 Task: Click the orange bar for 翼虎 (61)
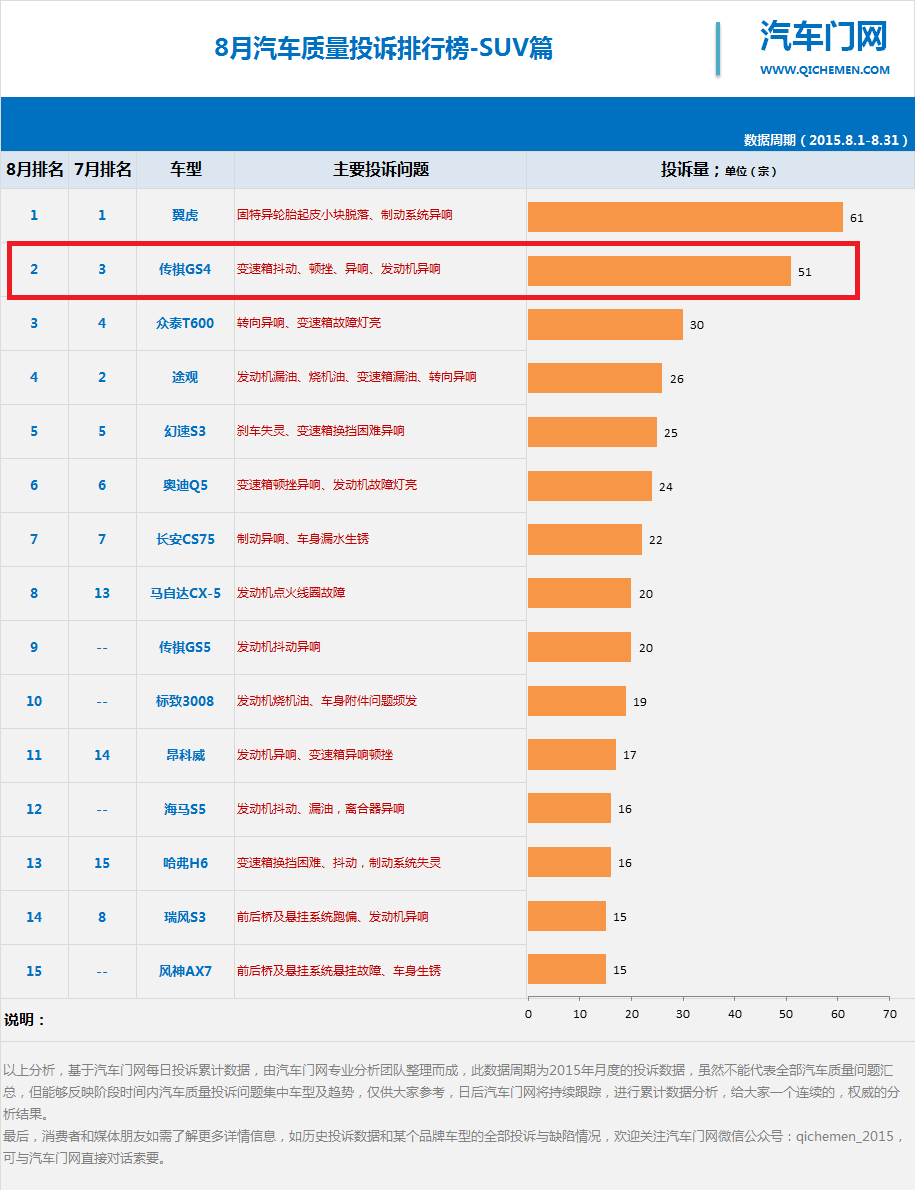click(685, 217)
